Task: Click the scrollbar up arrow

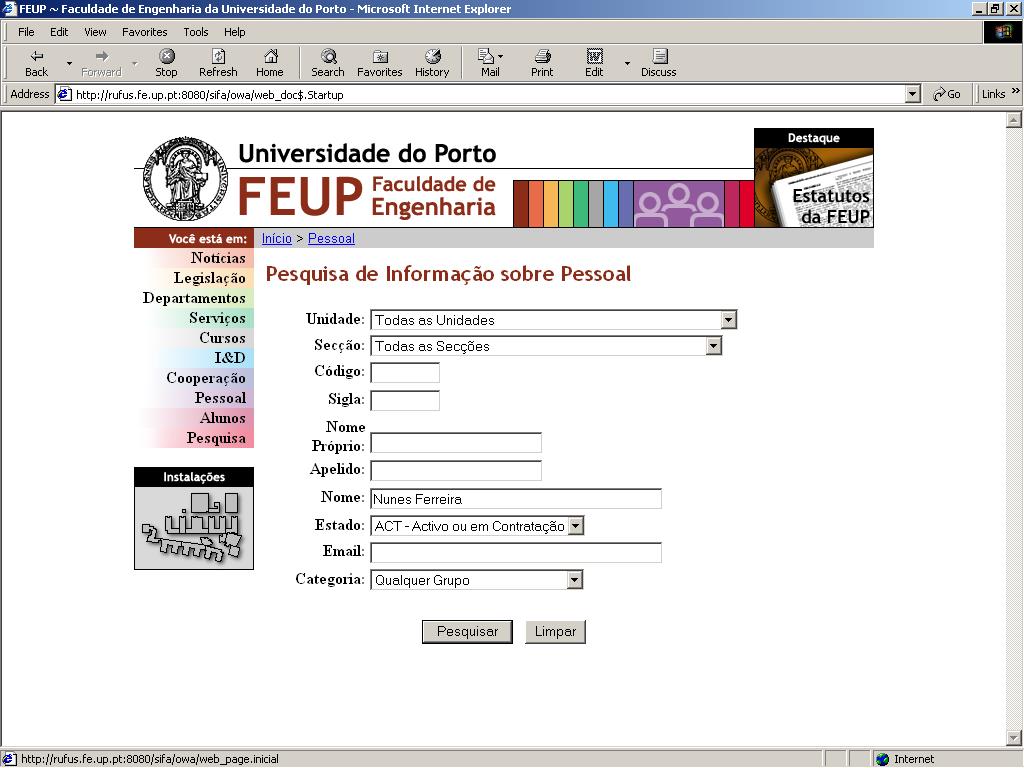Action: (1014, 120)
